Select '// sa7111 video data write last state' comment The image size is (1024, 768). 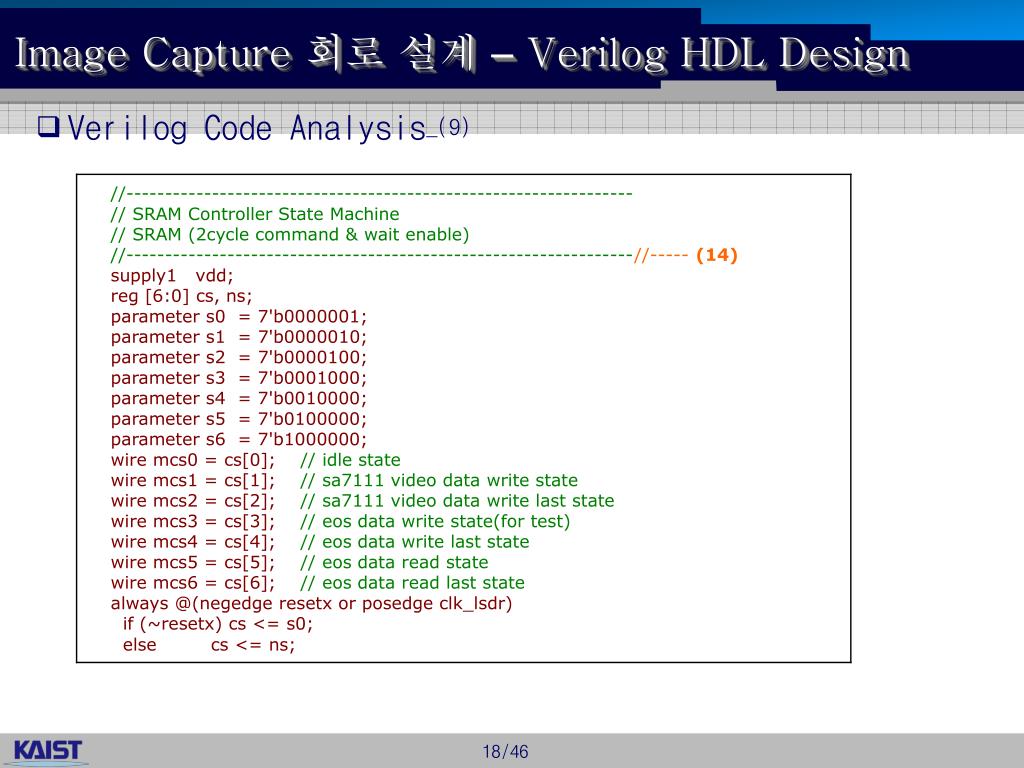[457, 501]
